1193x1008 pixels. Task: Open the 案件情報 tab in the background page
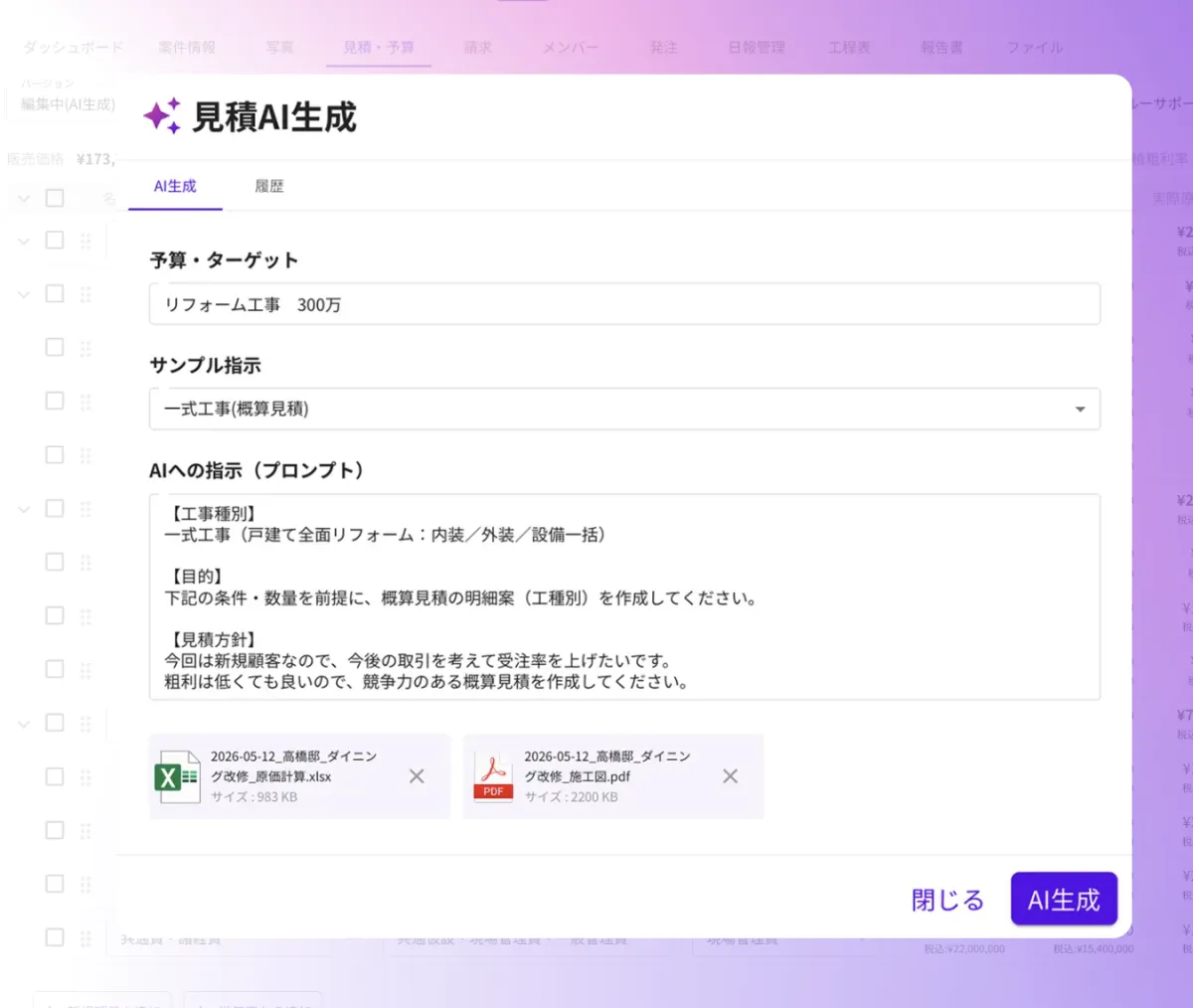click(187, 47)
